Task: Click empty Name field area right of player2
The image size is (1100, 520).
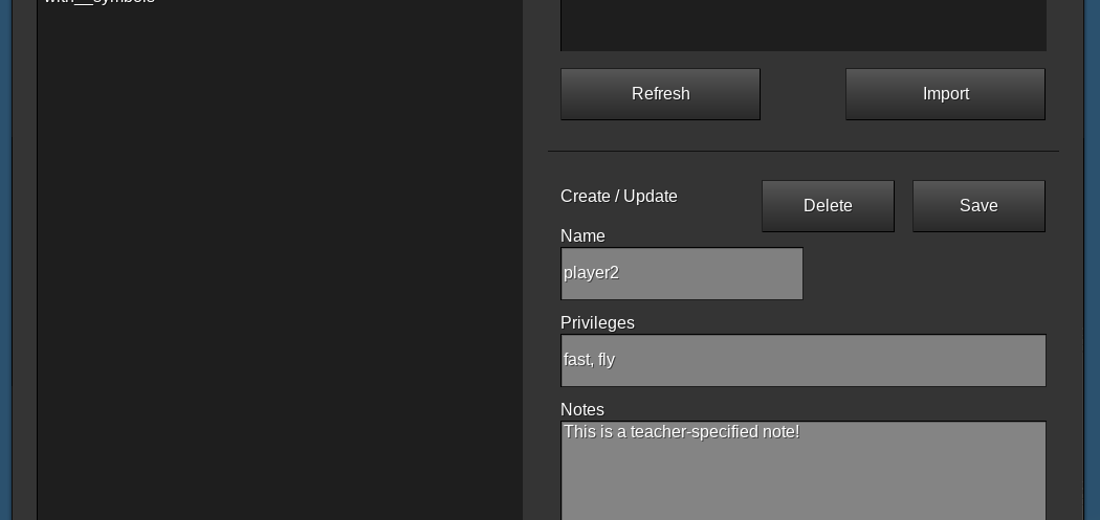Action: click(712, 274)
